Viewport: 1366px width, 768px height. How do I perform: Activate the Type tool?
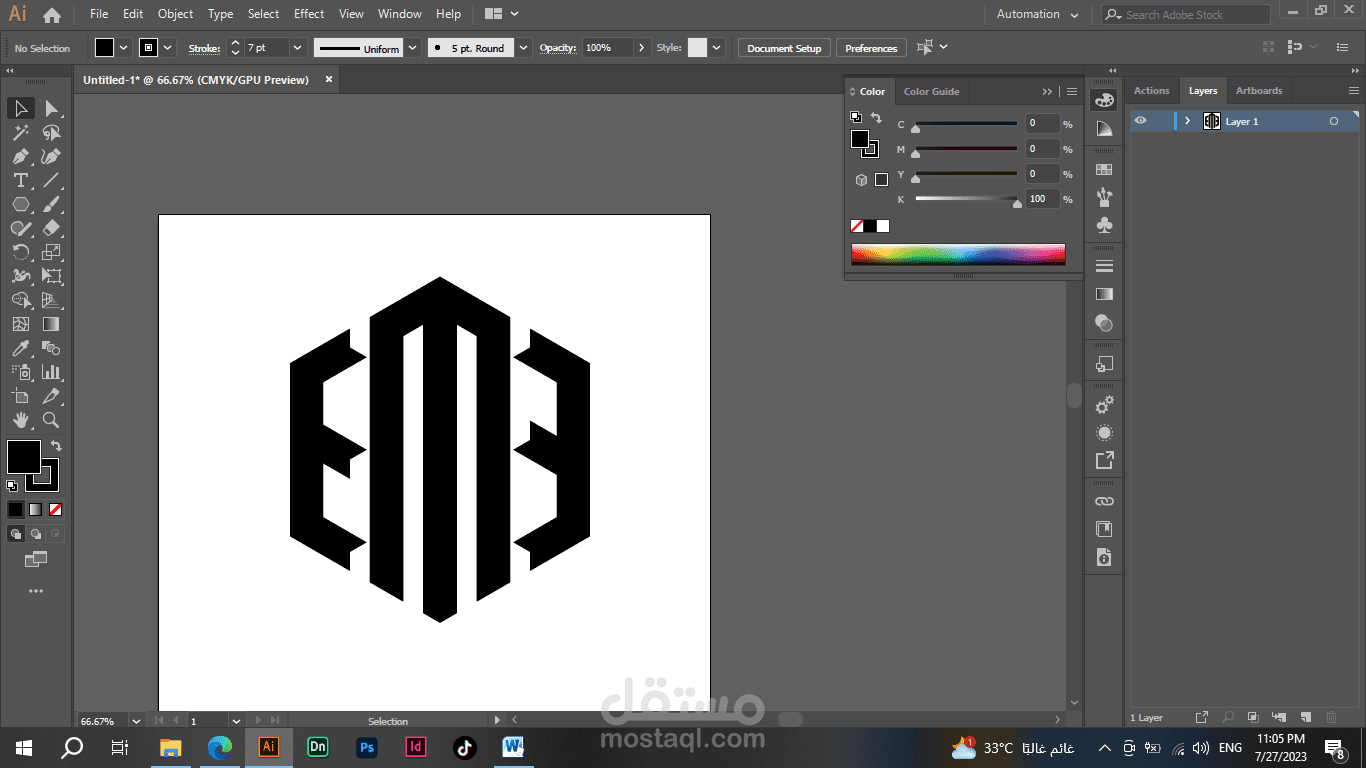point(20,180)
